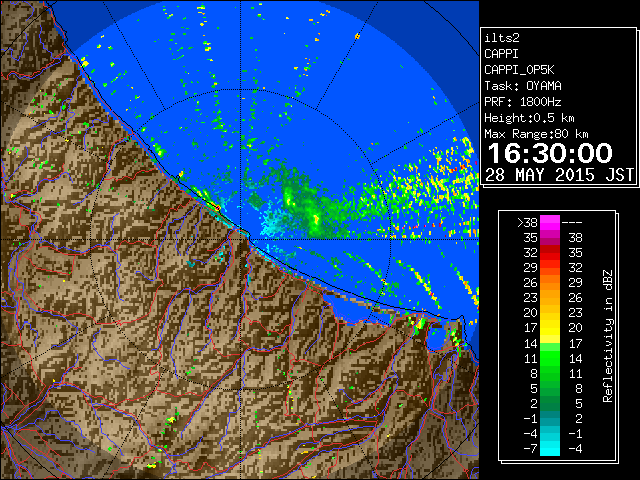Click the CAPPI_0P5K product label
640x480 pixels.
tap(519, 70)
